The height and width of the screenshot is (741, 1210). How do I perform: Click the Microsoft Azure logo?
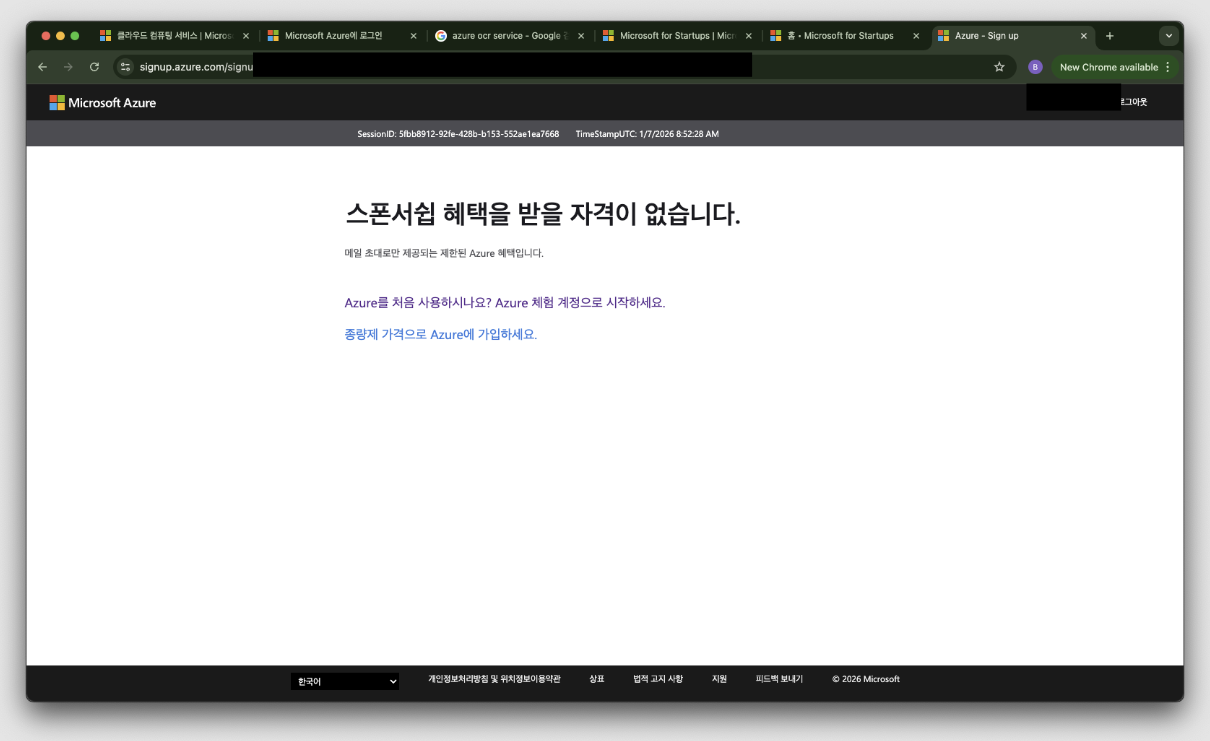coord(103,102)
